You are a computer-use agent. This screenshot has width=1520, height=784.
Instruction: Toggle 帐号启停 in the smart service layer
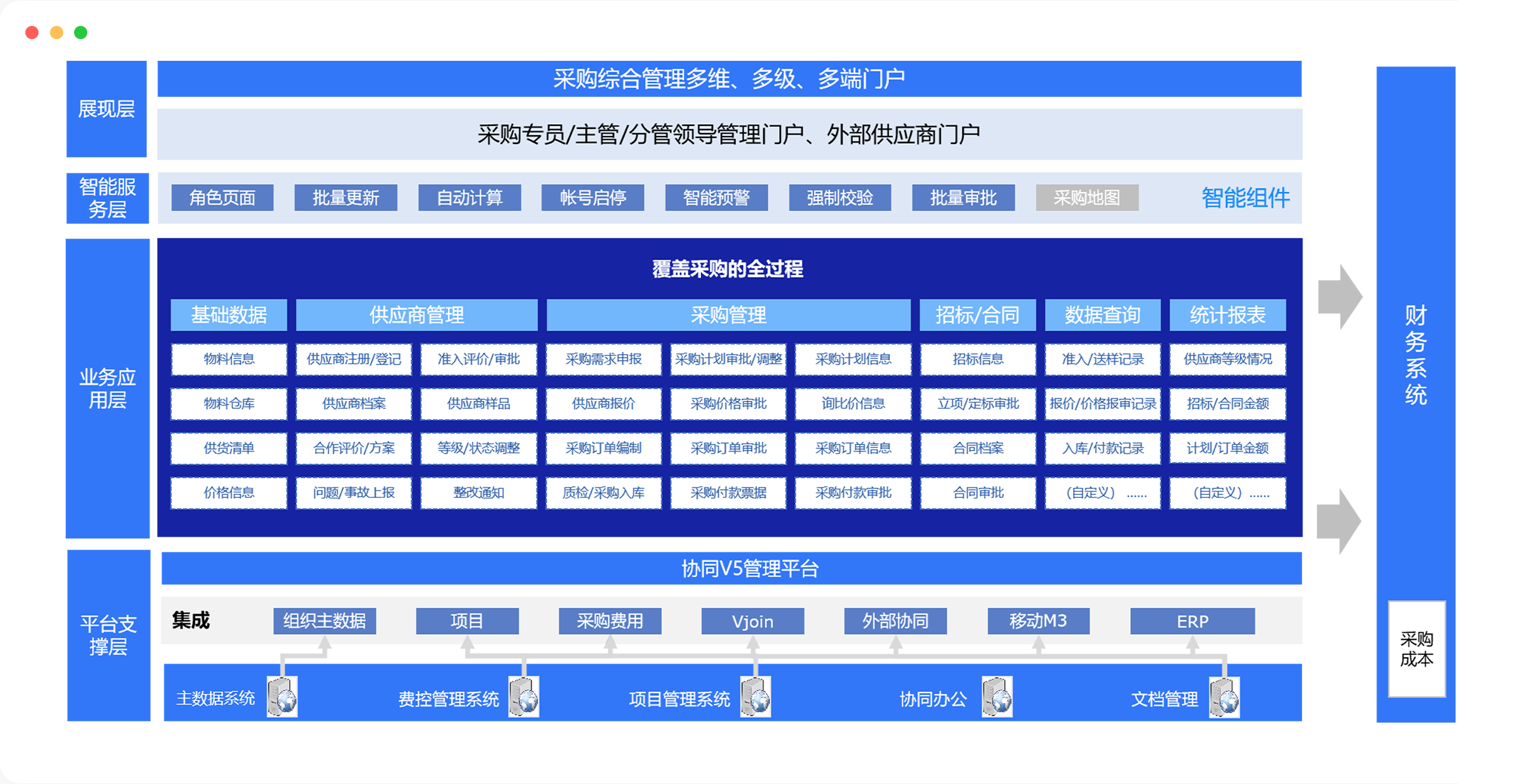point(592,197)
